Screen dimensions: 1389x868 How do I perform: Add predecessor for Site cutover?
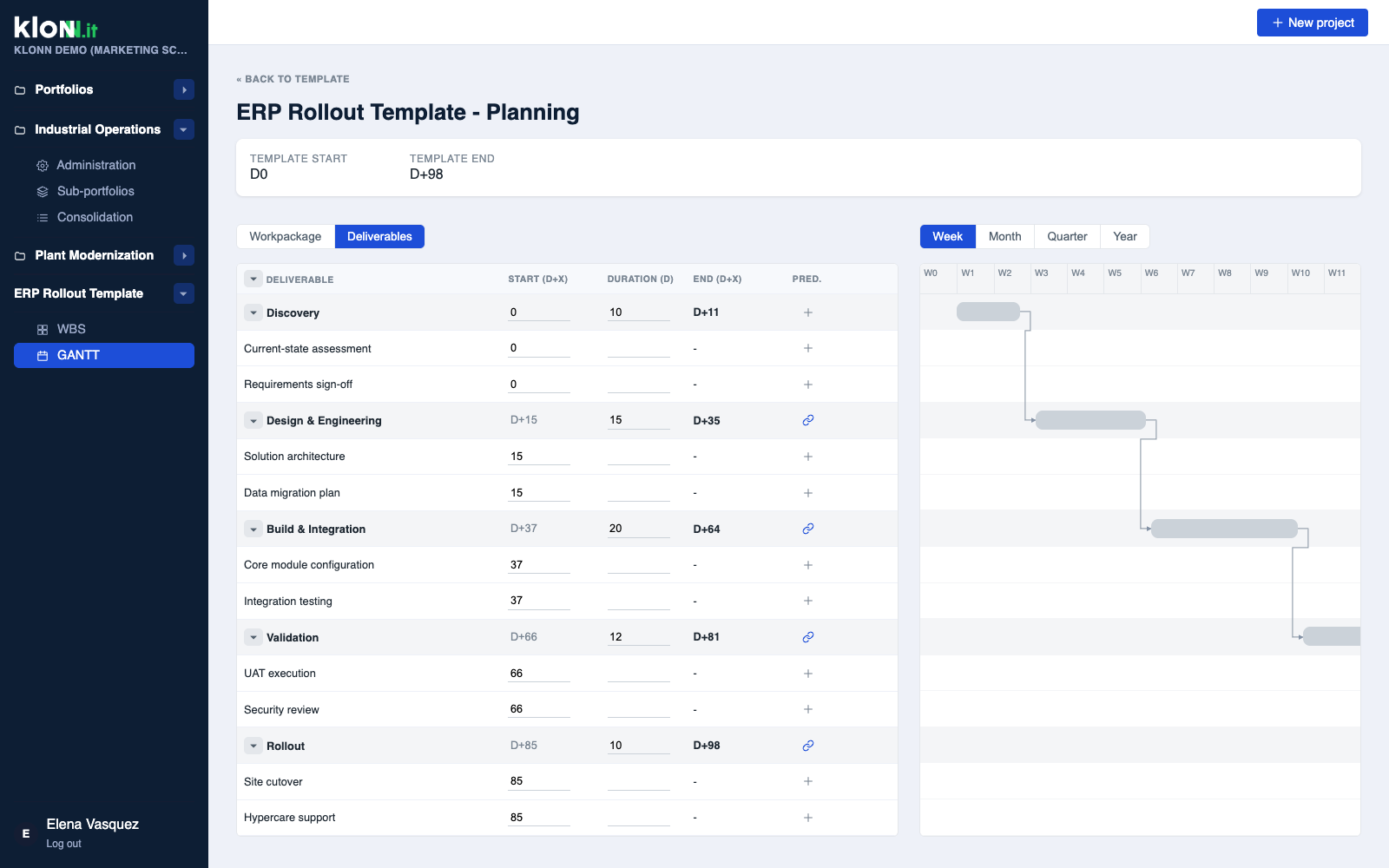[808, 781]
